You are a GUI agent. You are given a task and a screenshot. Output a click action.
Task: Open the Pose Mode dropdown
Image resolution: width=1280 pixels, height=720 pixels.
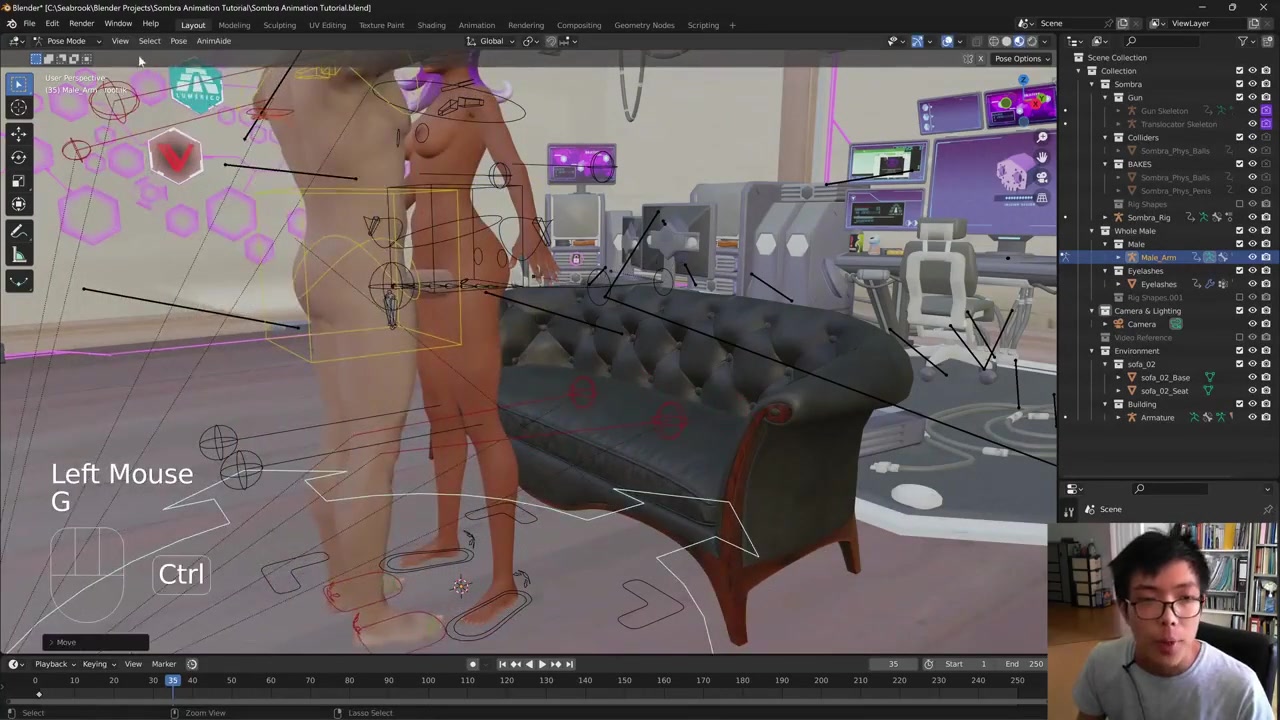pyautogui.click(x=66, y=41)
